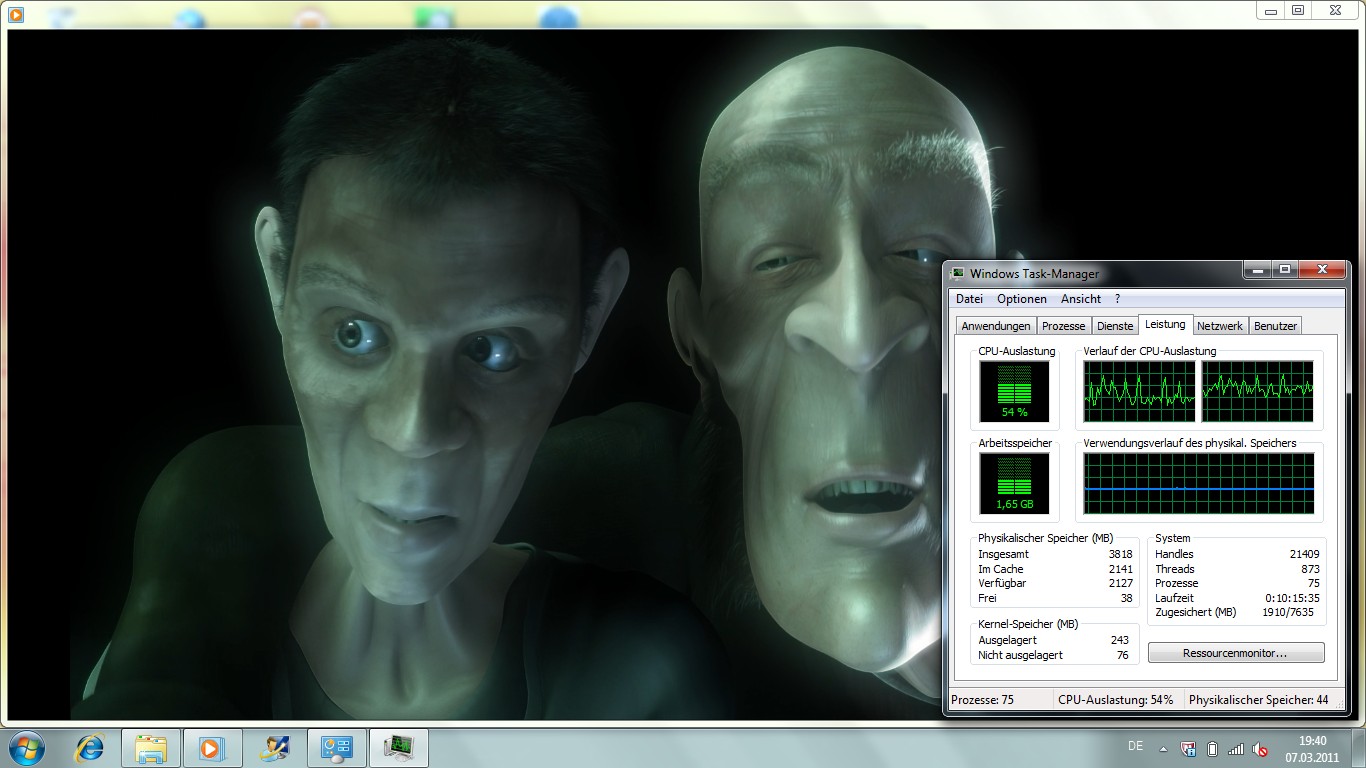Click status bar 'CPU-Auslastung: 54%'
1366x768 pixels.
[1115, 700]
